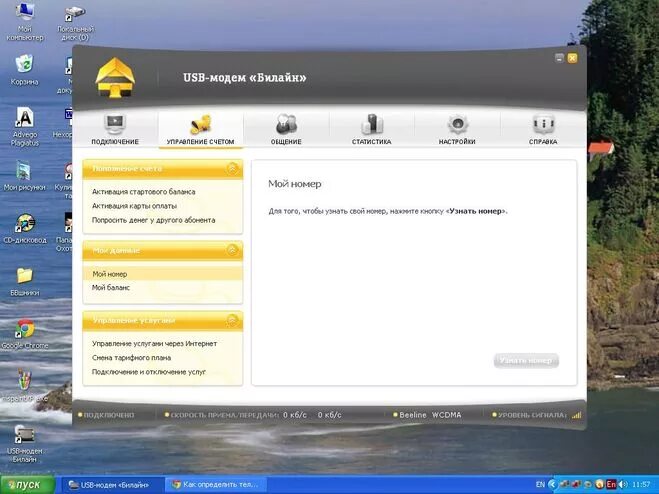Choose Попросить денег у другого абонента
This screenshot has height=494, width=659.
pyautogui.click(x=153, y=220)
